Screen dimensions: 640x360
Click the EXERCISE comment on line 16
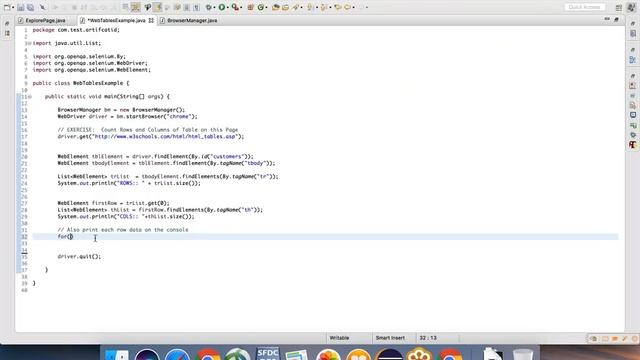click(x=148, y=130)
